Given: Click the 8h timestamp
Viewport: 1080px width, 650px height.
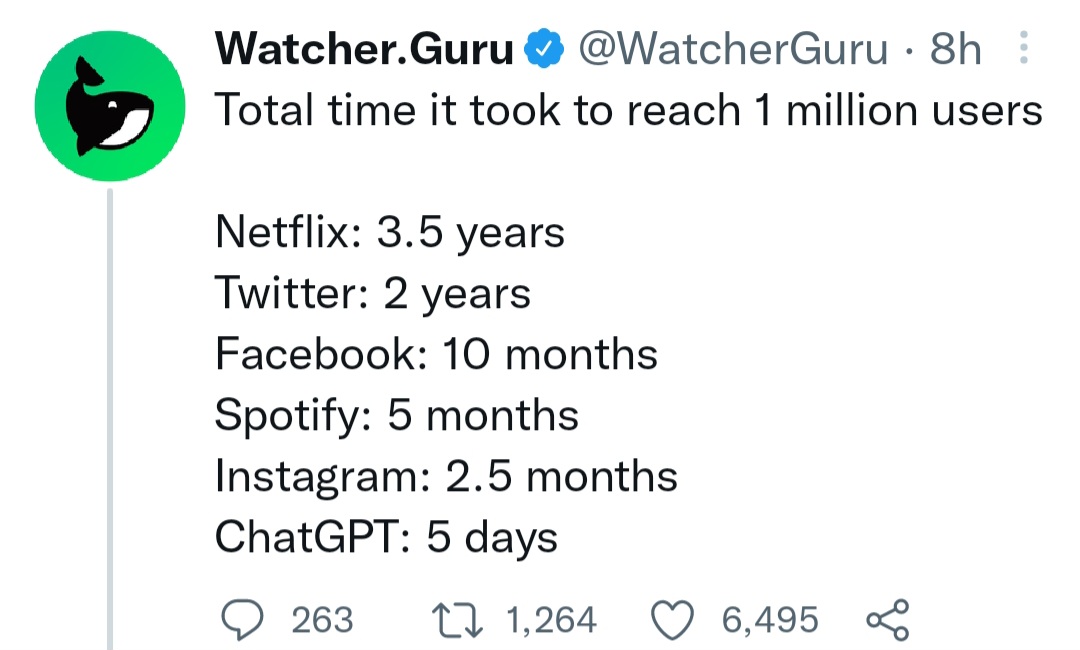Looking at the screenshot, I should coord(955,49).
